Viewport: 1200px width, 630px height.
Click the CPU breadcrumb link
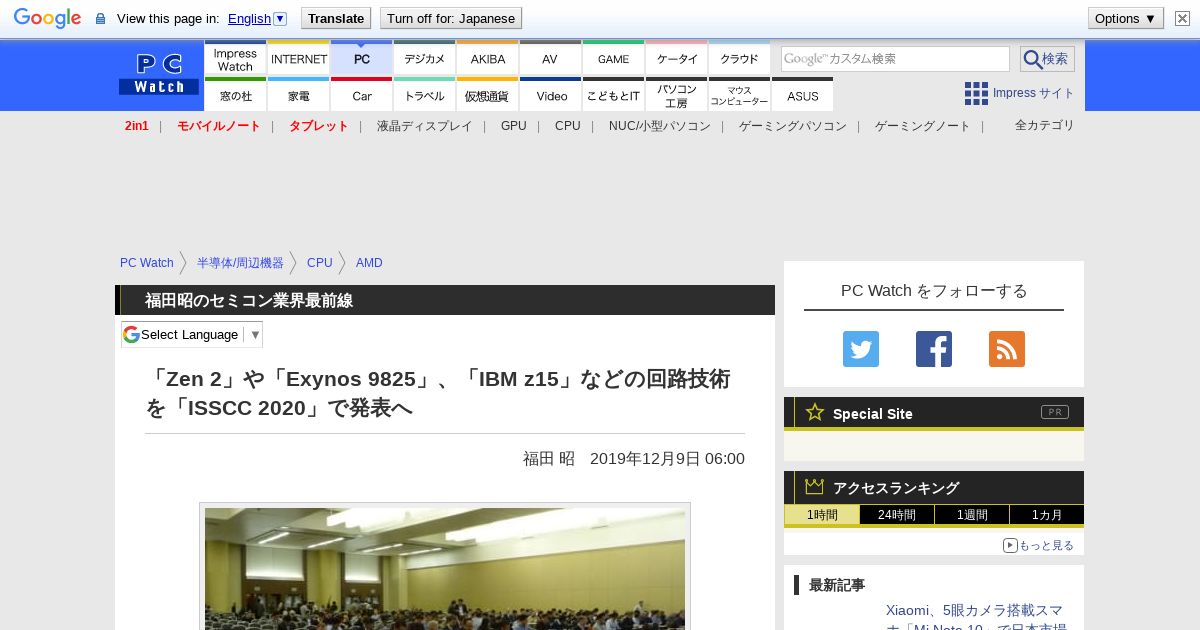click(x=320, y=263)
